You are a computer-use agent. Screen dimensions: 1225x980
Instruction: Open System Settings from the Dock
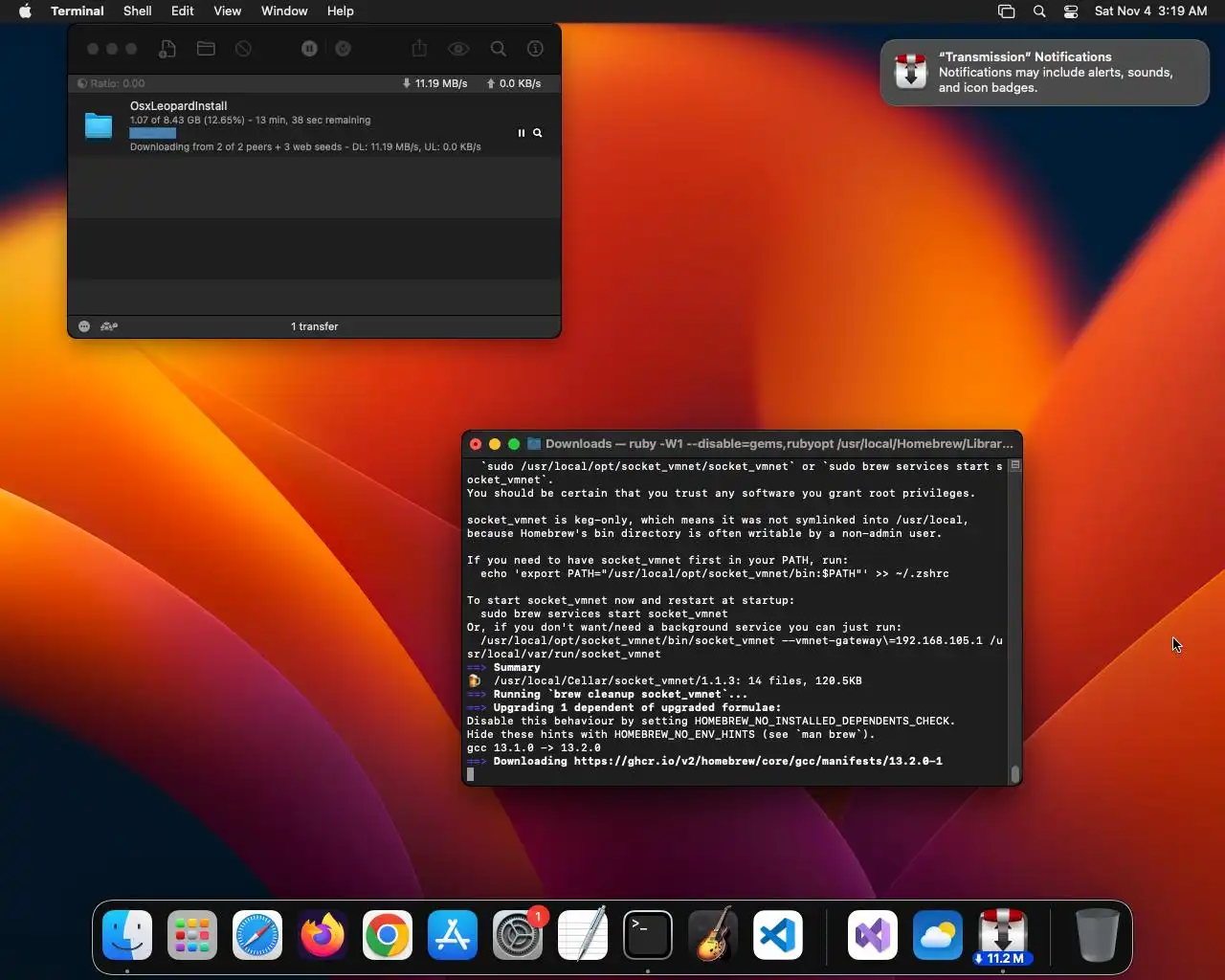[518, 935]
